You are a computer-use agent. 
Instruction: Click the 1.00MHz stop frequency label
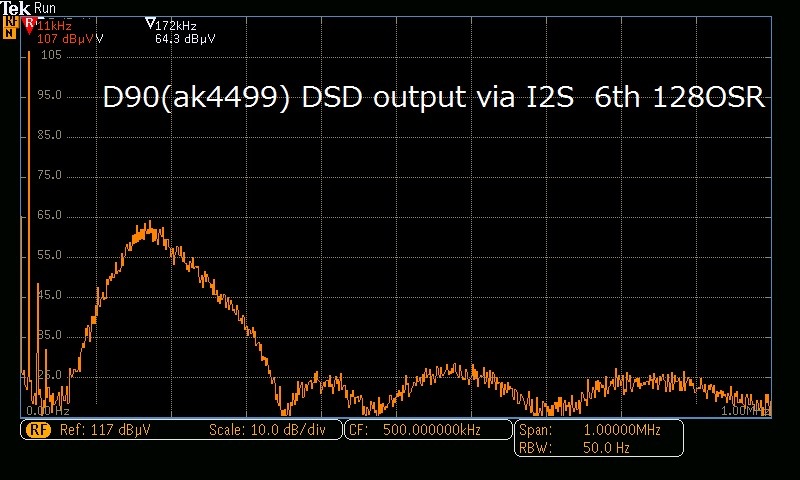coord(745,411)
